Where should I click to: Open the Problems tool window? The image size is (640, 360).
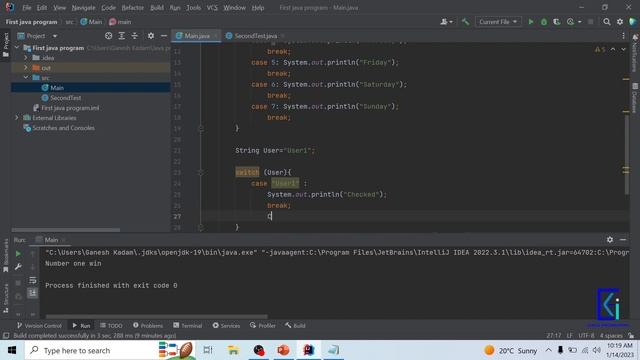148,325
